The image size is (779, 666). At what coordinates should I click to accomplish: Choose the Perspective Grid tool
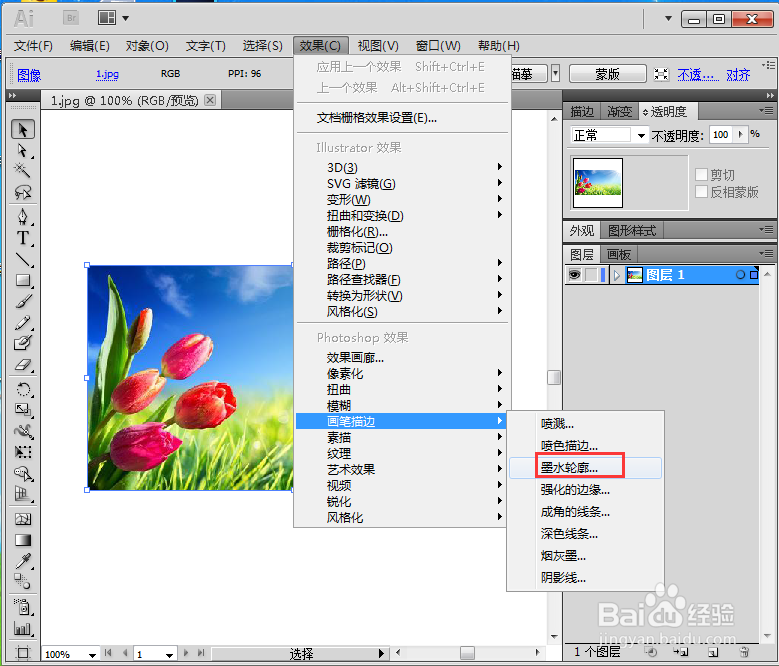click(23, 494)
